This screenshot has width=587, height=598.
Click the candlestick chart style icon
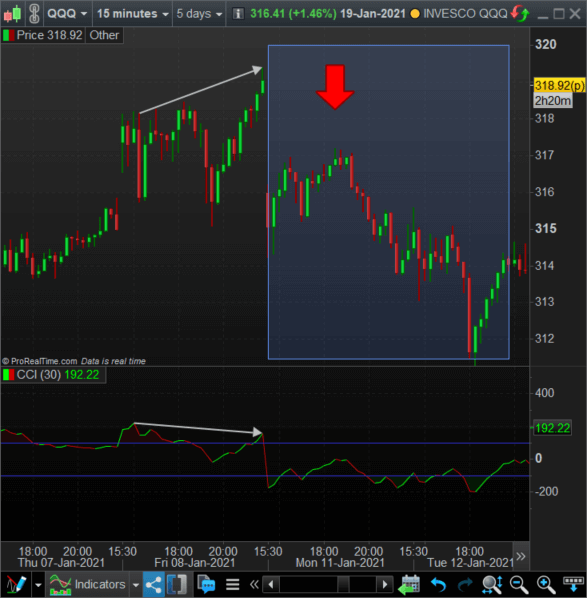point(12,14)
